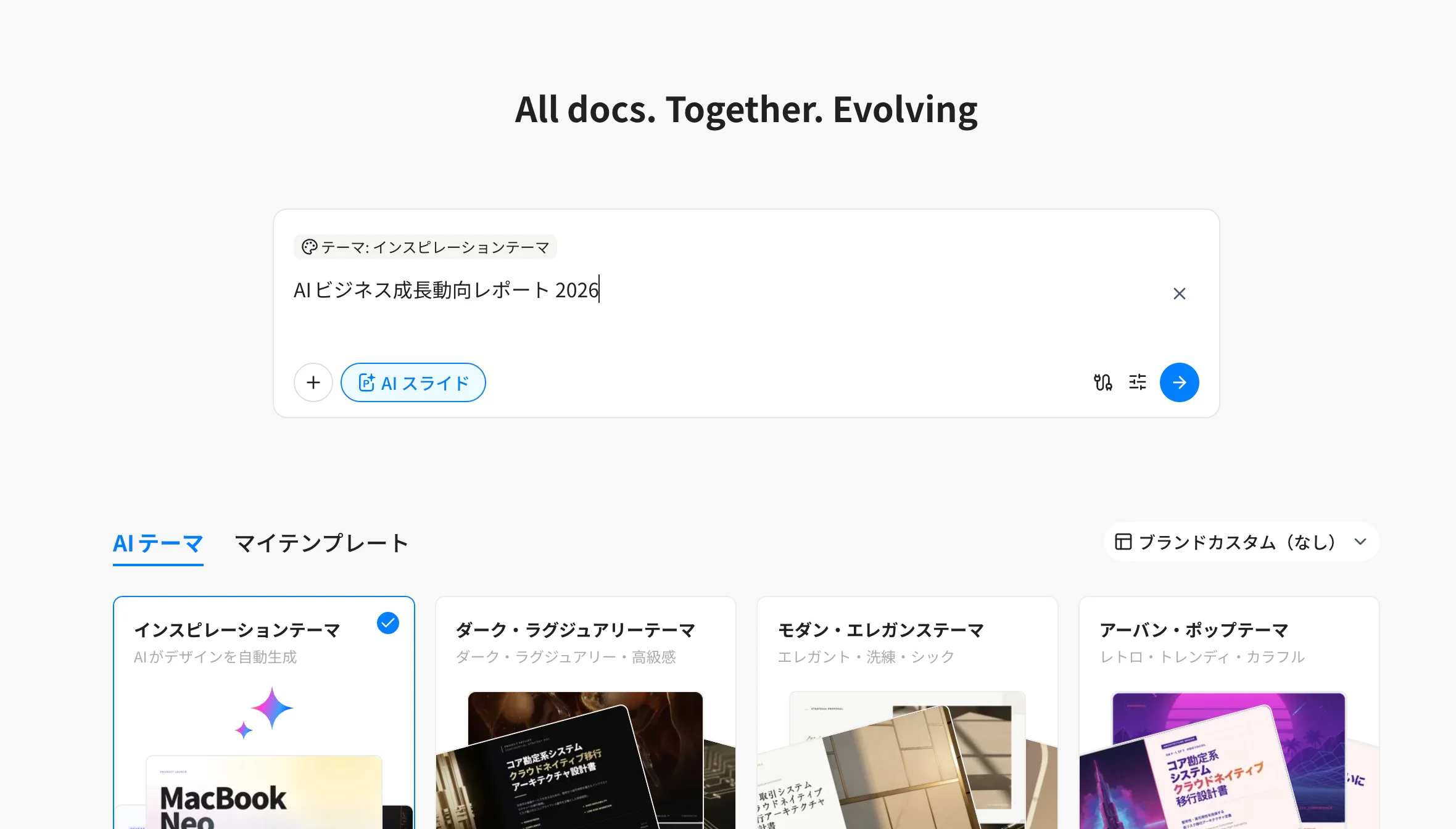
Task: Click the palette icon on the theme chip
Action: (310, 246)
